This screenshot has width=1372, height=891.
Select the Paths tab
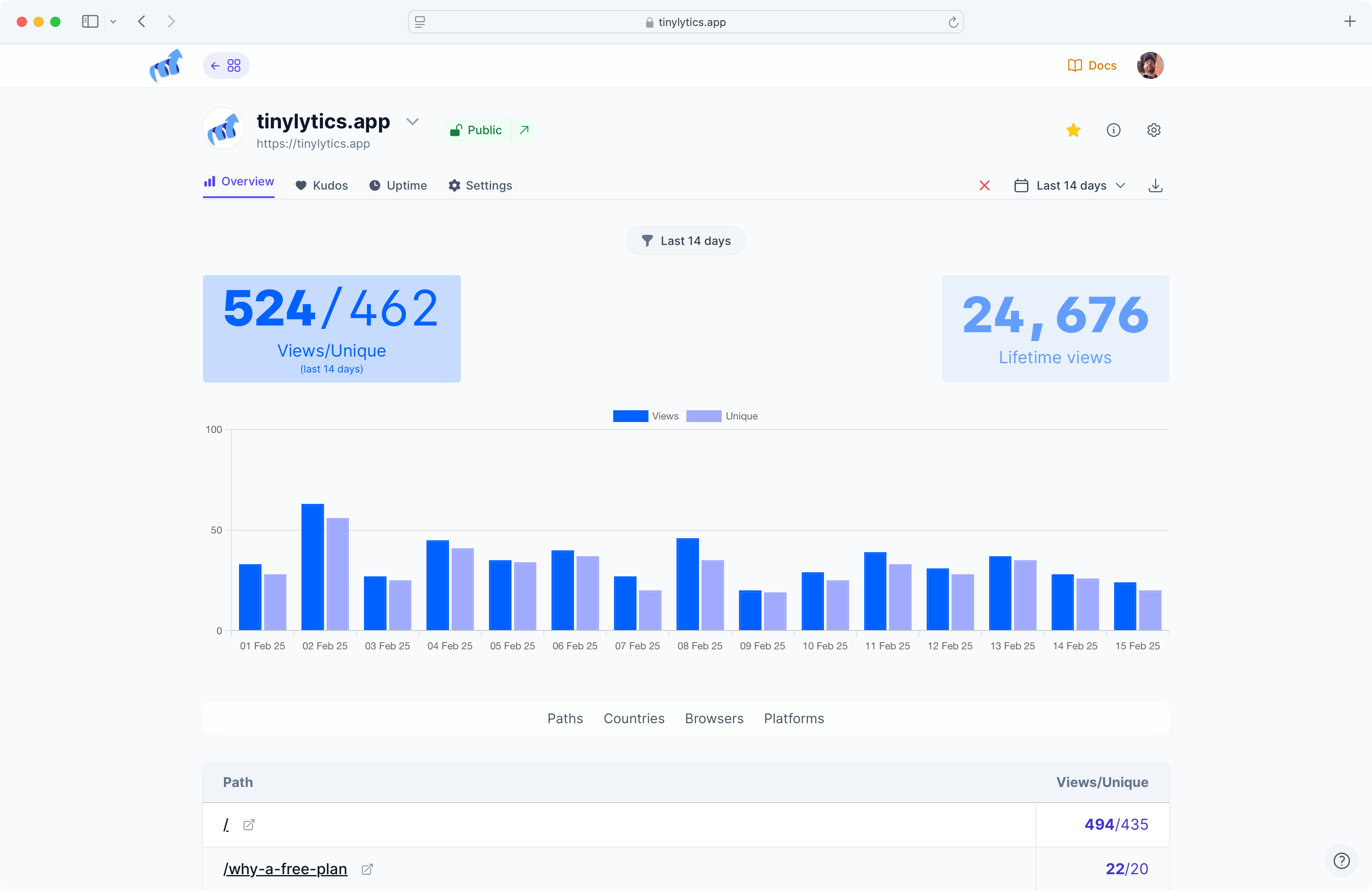click(565, 719)
